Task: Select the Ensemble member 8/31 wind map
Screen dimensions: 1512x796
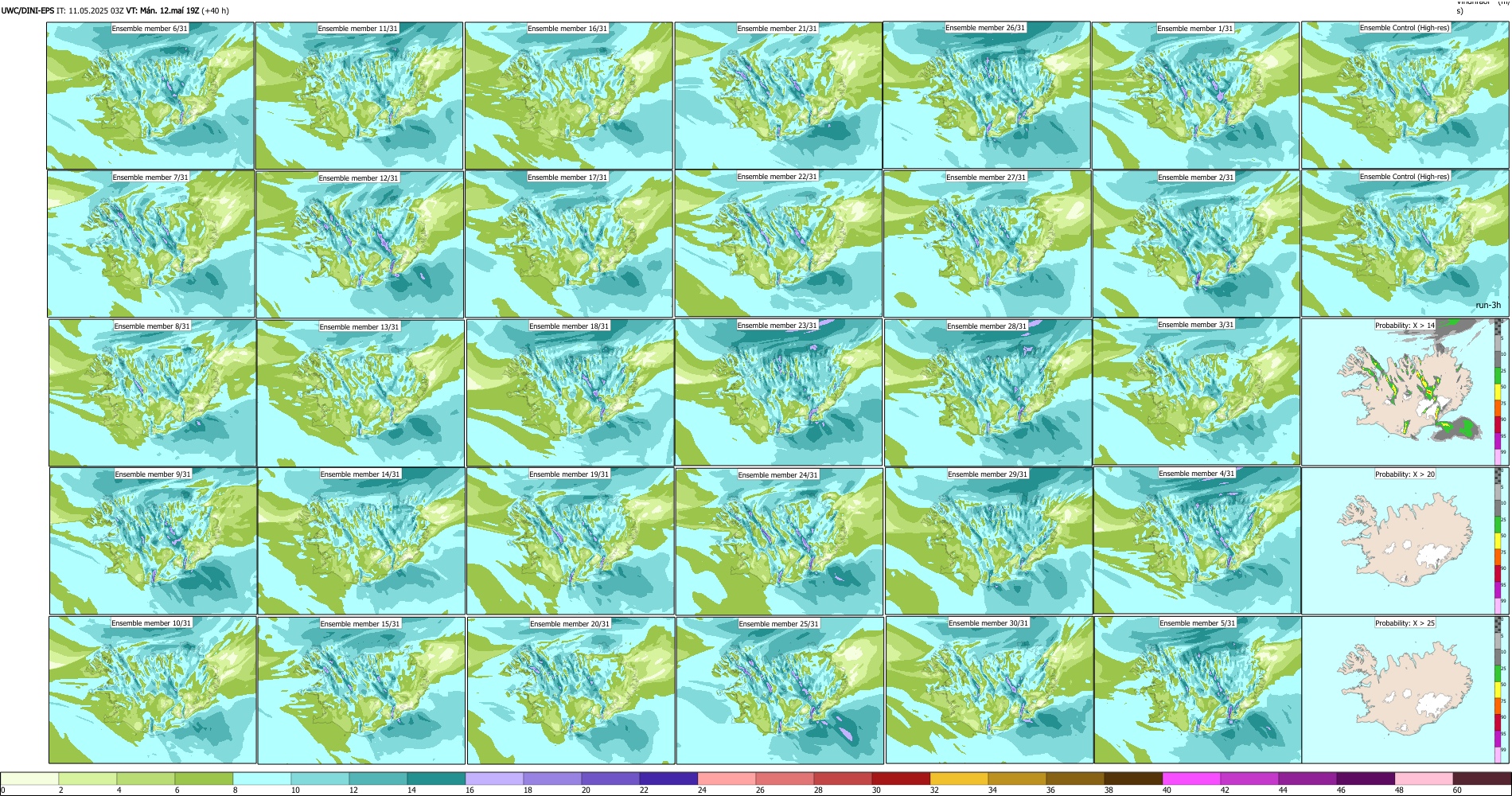Action: (x=153, y=393)
